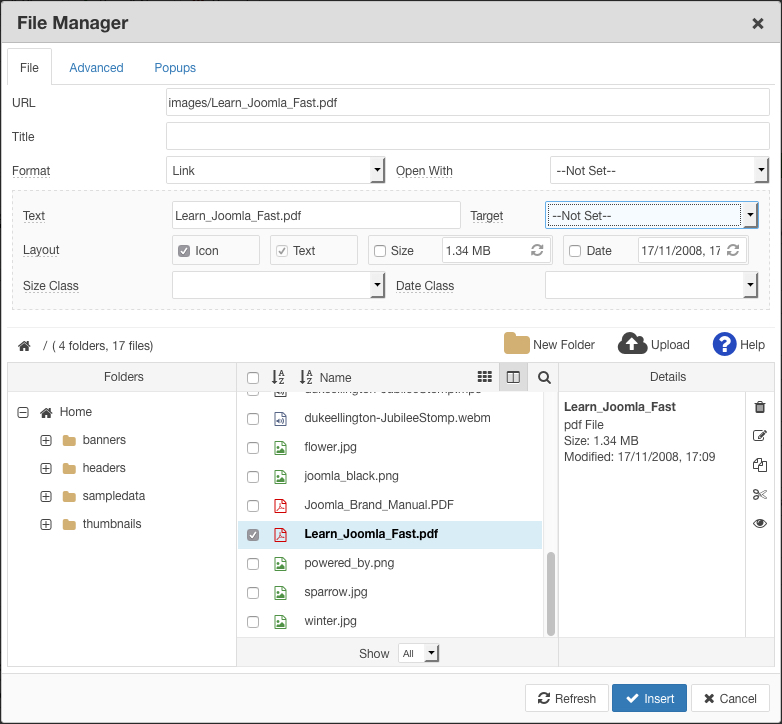Click into the Title input field
782x724 pixels.
(x=467, y=136)
